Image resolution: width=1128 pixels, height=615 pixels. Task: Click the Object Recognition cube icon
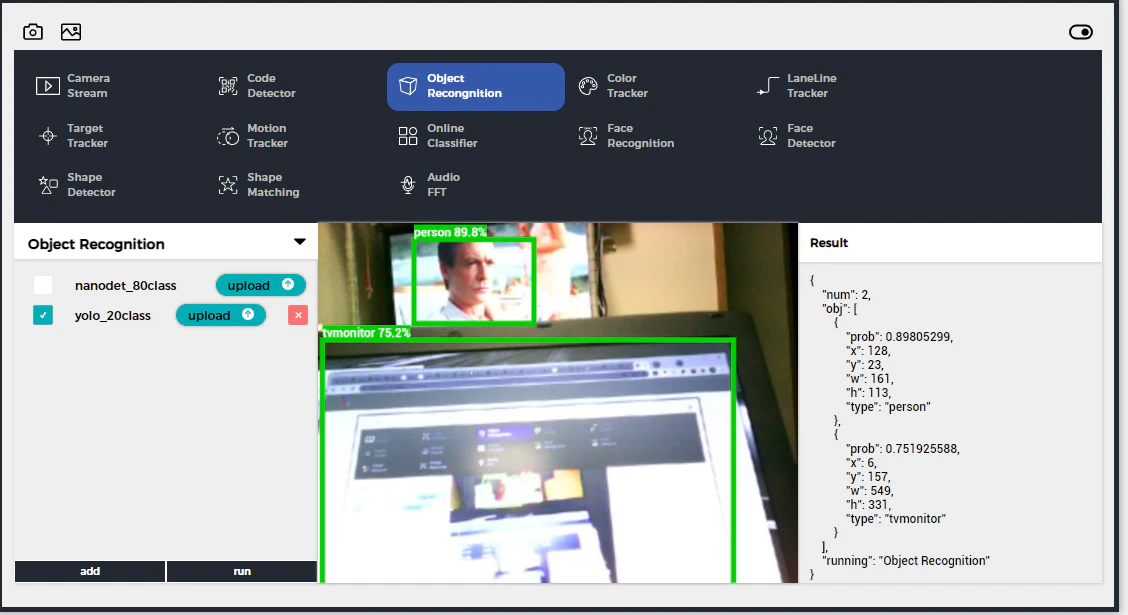[x=408, y=86]
